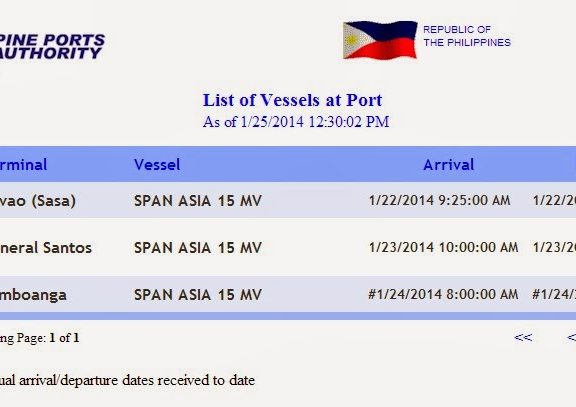The image size is (576, 407).
Task: Sort by the Vessel column header
Action: [x=157, y=165]
